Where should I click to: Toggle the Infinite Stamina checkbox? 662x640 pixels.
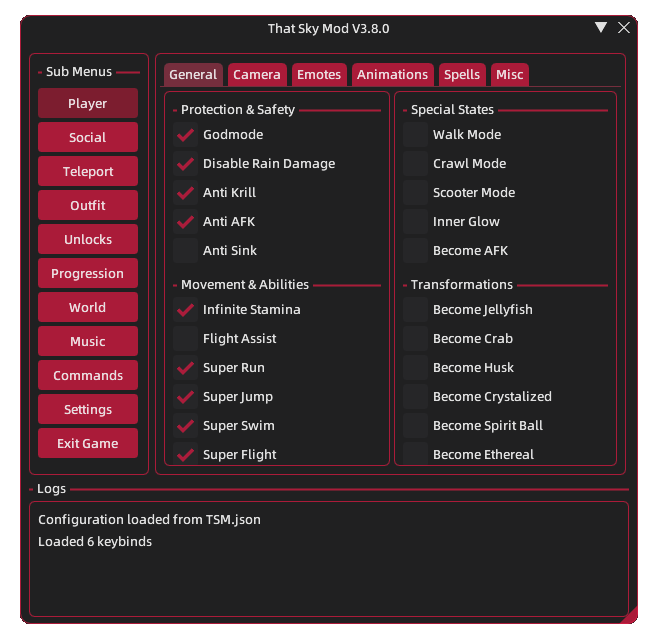pyautogui.click(x=185, y=309)
